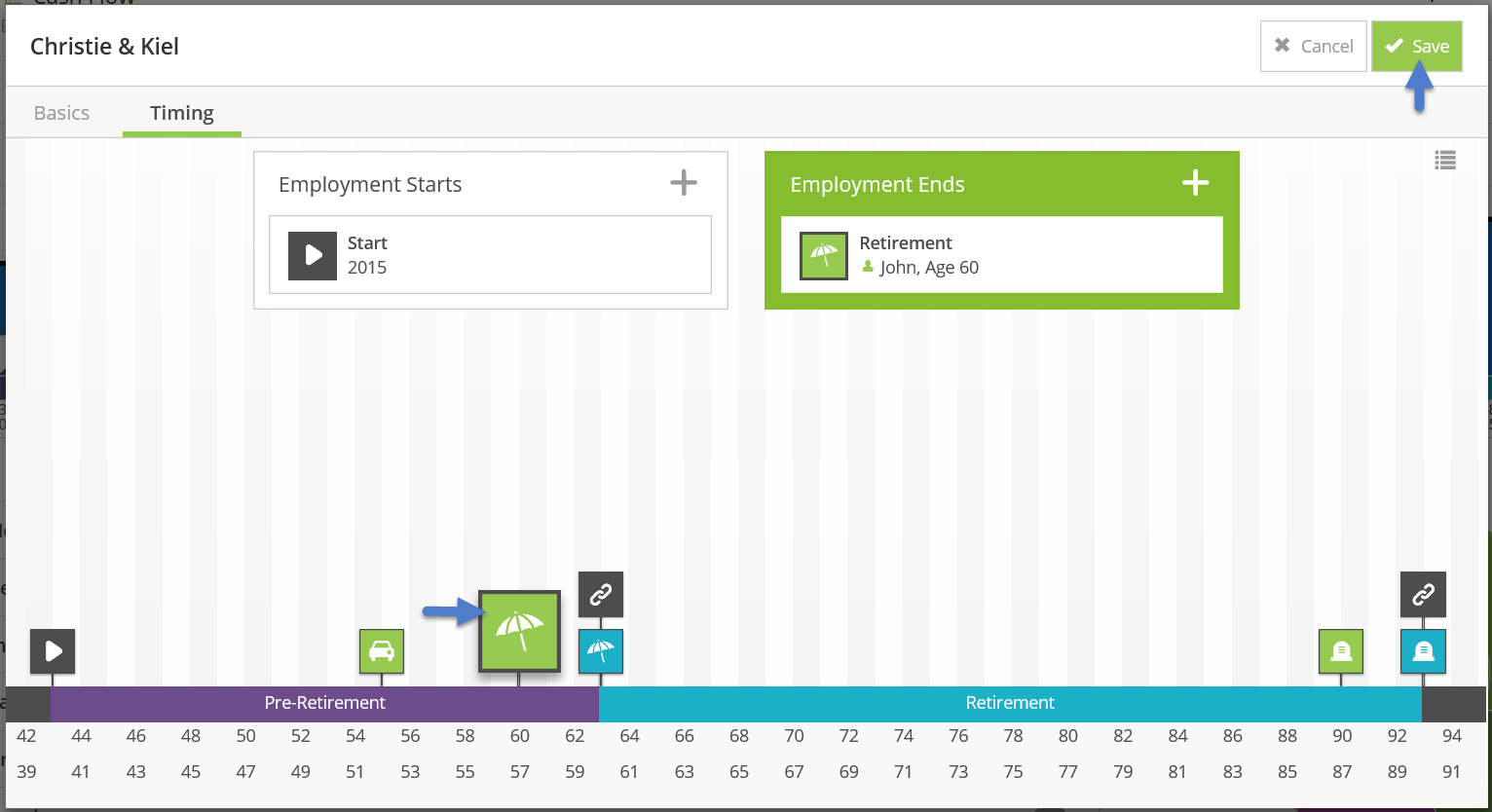The image size is (1492, 812).
Task: Select the green car event icon
Action: 382,650
